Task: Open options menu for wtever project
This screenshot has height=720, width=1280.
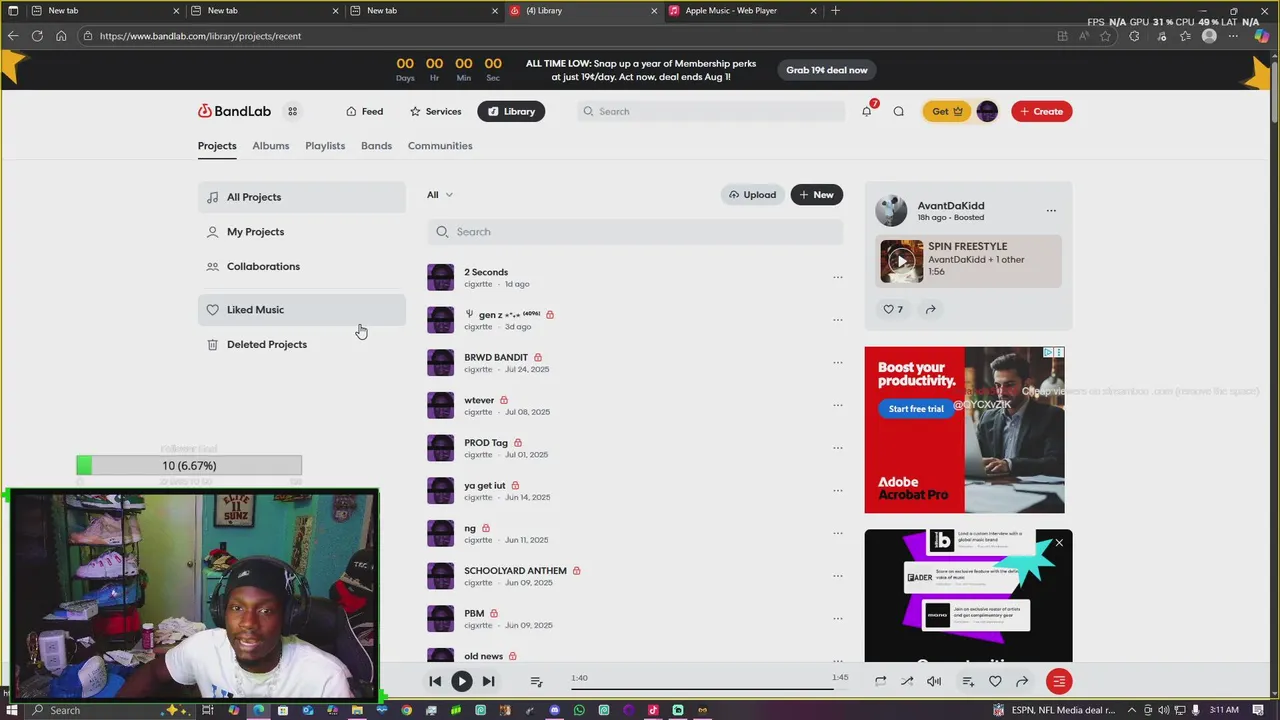Action: [x=838, y=405]
